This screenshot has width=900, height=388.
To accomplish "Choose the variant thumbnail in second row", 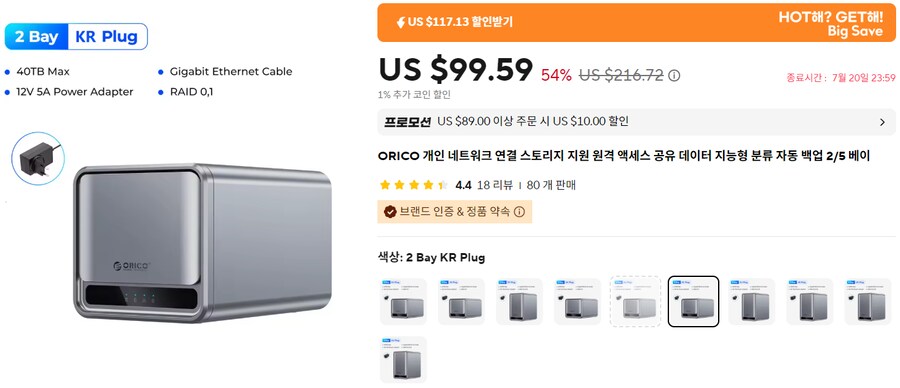I will coord(403,359).
